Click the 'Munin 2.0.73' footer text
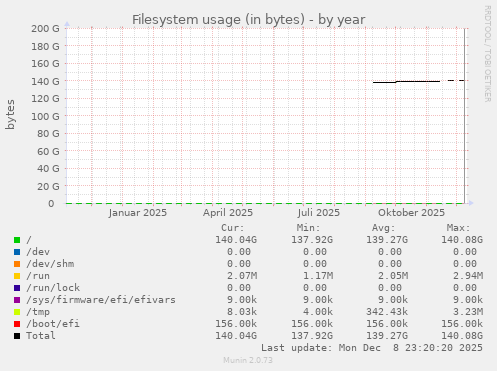Screen dimensions: 497x371 pos(248,360)
